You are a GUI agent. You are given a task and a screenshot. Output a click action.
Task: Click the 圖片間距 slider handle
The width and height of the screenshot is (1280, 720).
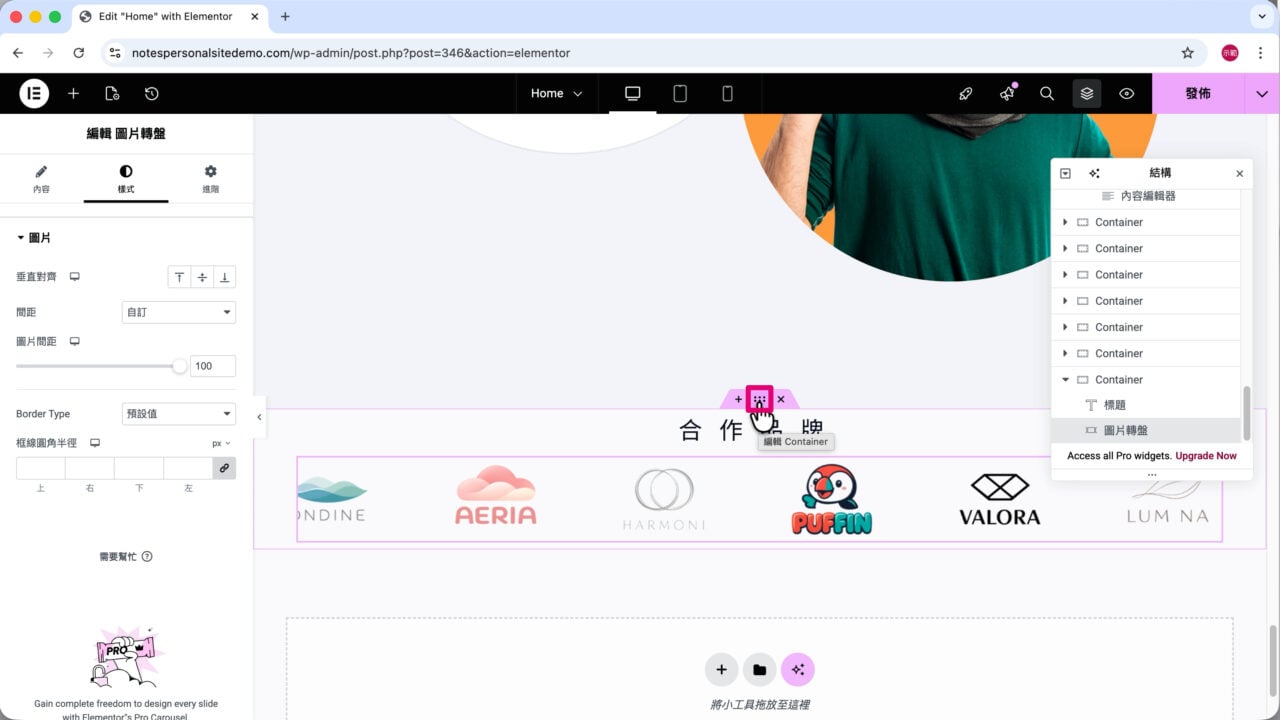180,366
